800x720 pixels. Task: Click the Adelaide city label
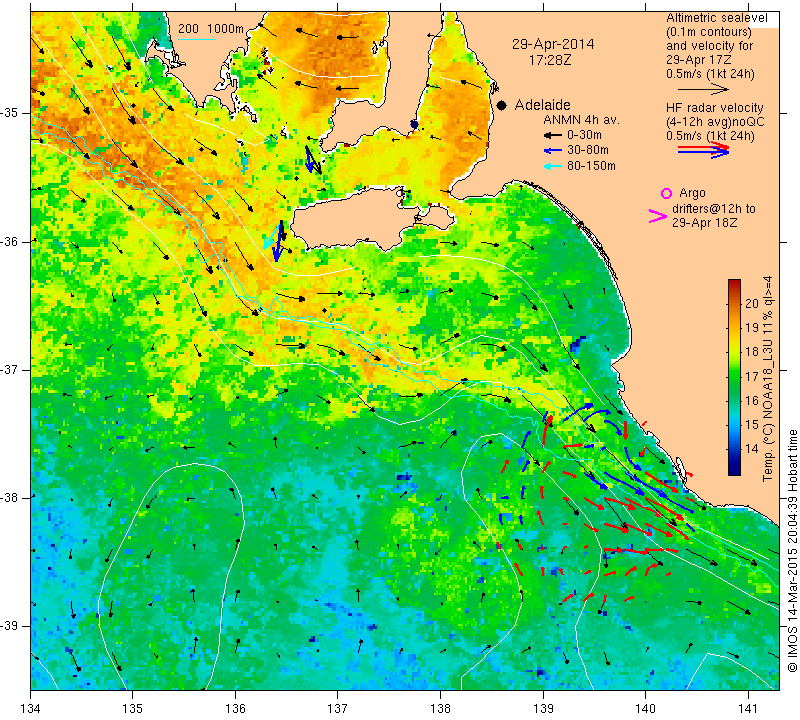(x=542, y=105)
